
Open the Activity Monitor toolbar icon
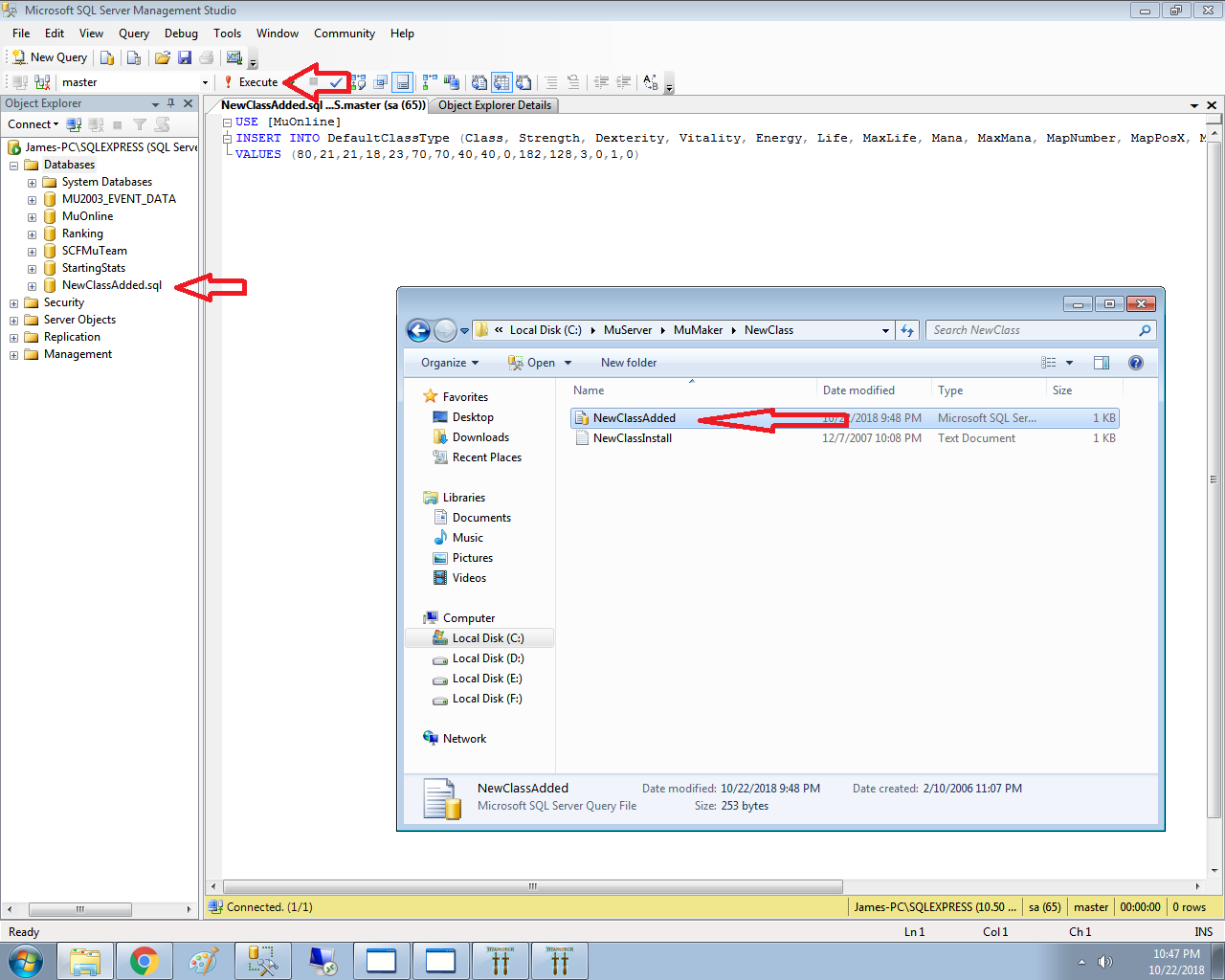tap(234, 57)
